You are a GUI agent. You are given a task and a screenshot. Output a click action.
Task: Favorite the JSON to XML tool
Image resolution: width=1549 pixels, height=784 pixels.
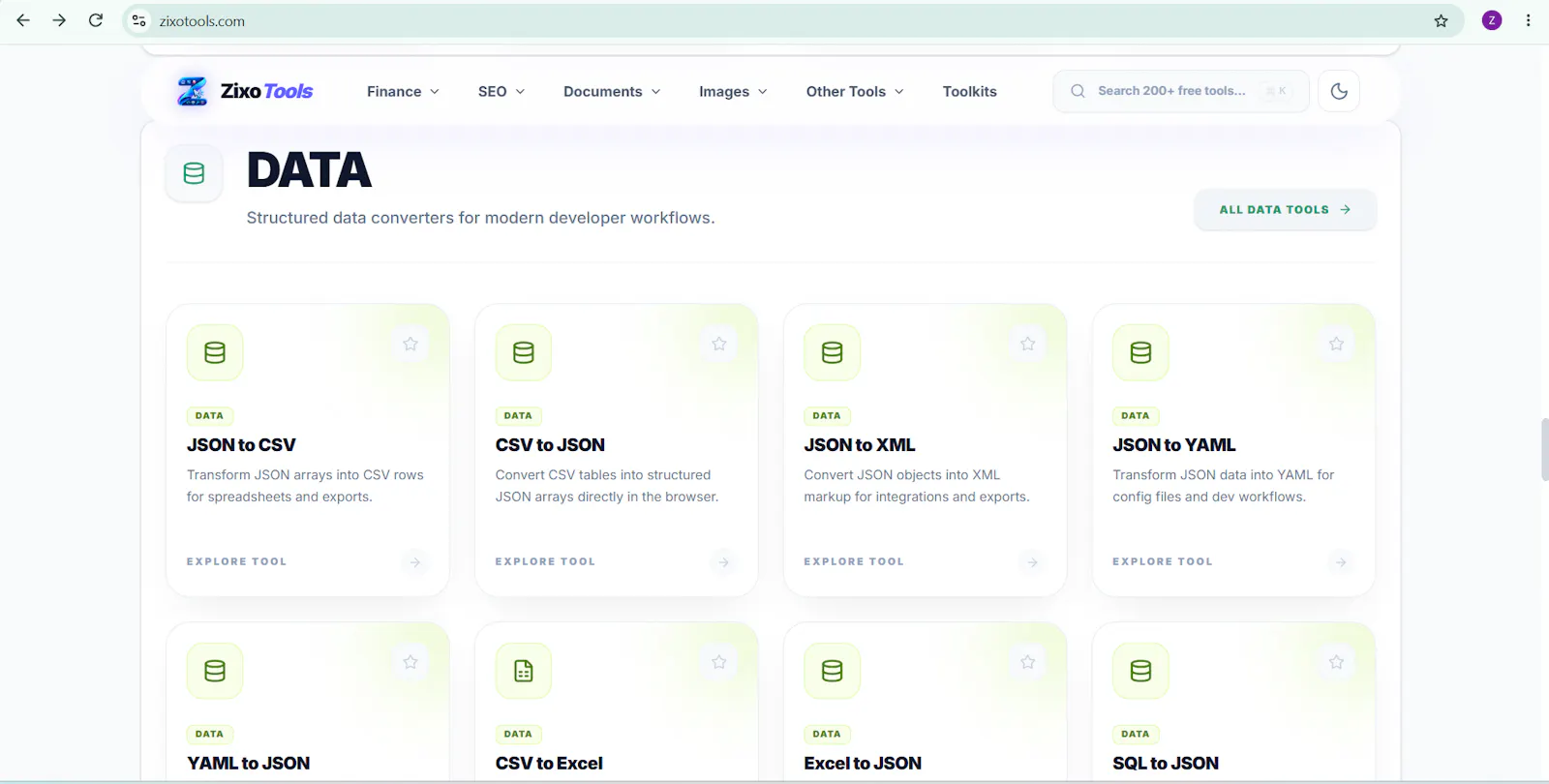point(1028,344)
